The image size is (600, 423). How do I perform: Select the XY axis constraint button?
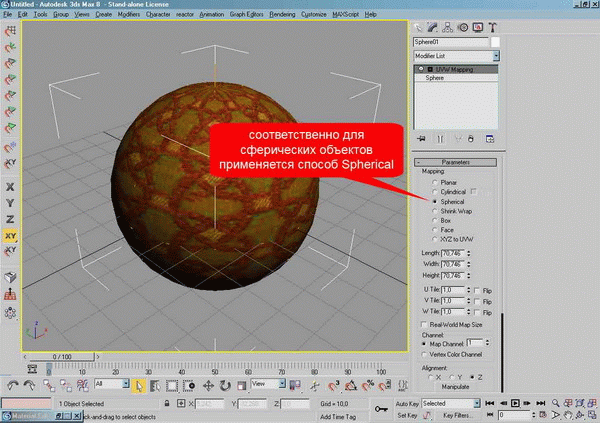coord(9,234)
